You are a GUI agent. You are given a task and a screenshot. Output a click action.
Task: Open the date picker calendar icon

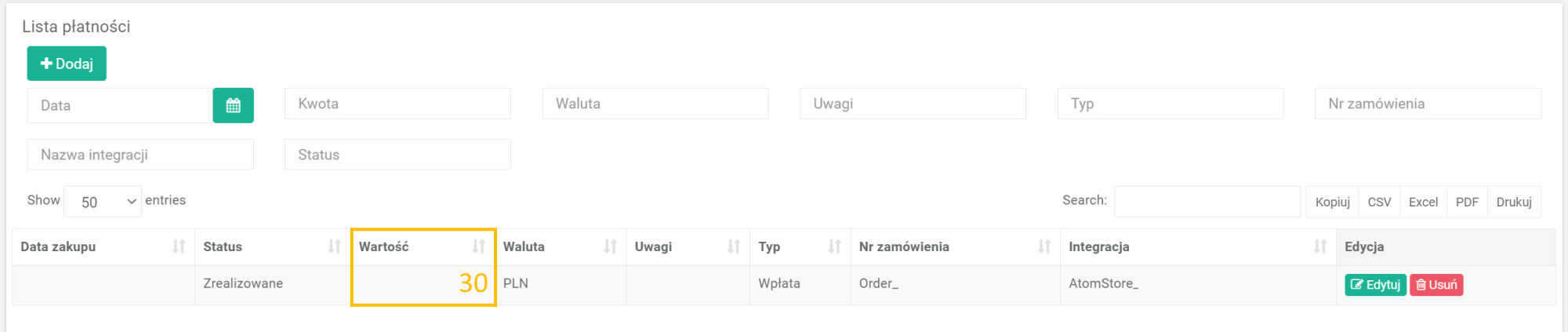pos(233,105)
